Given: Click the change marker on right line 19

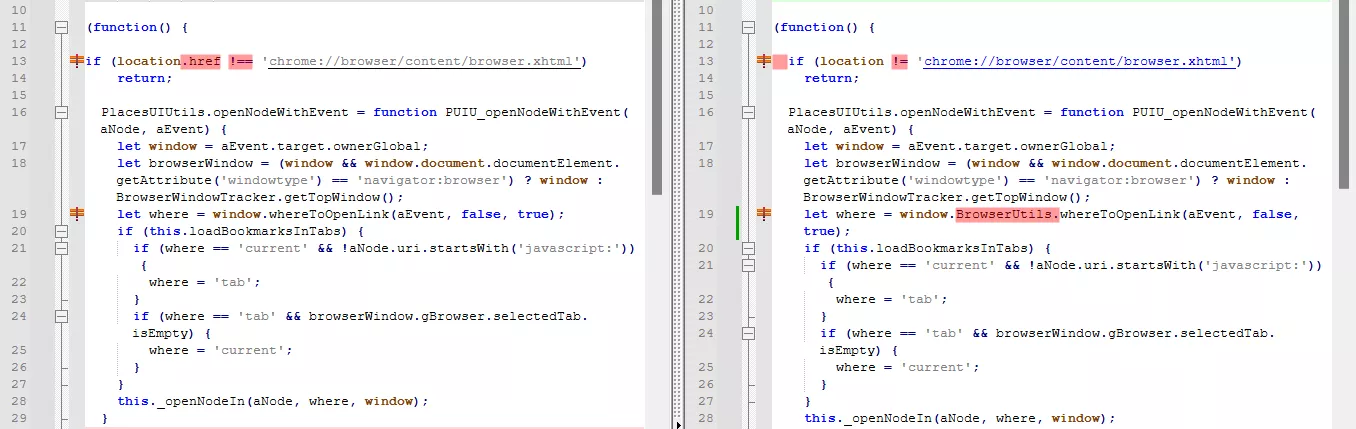Looking at the screenshot, I should (x=764, y=213).
